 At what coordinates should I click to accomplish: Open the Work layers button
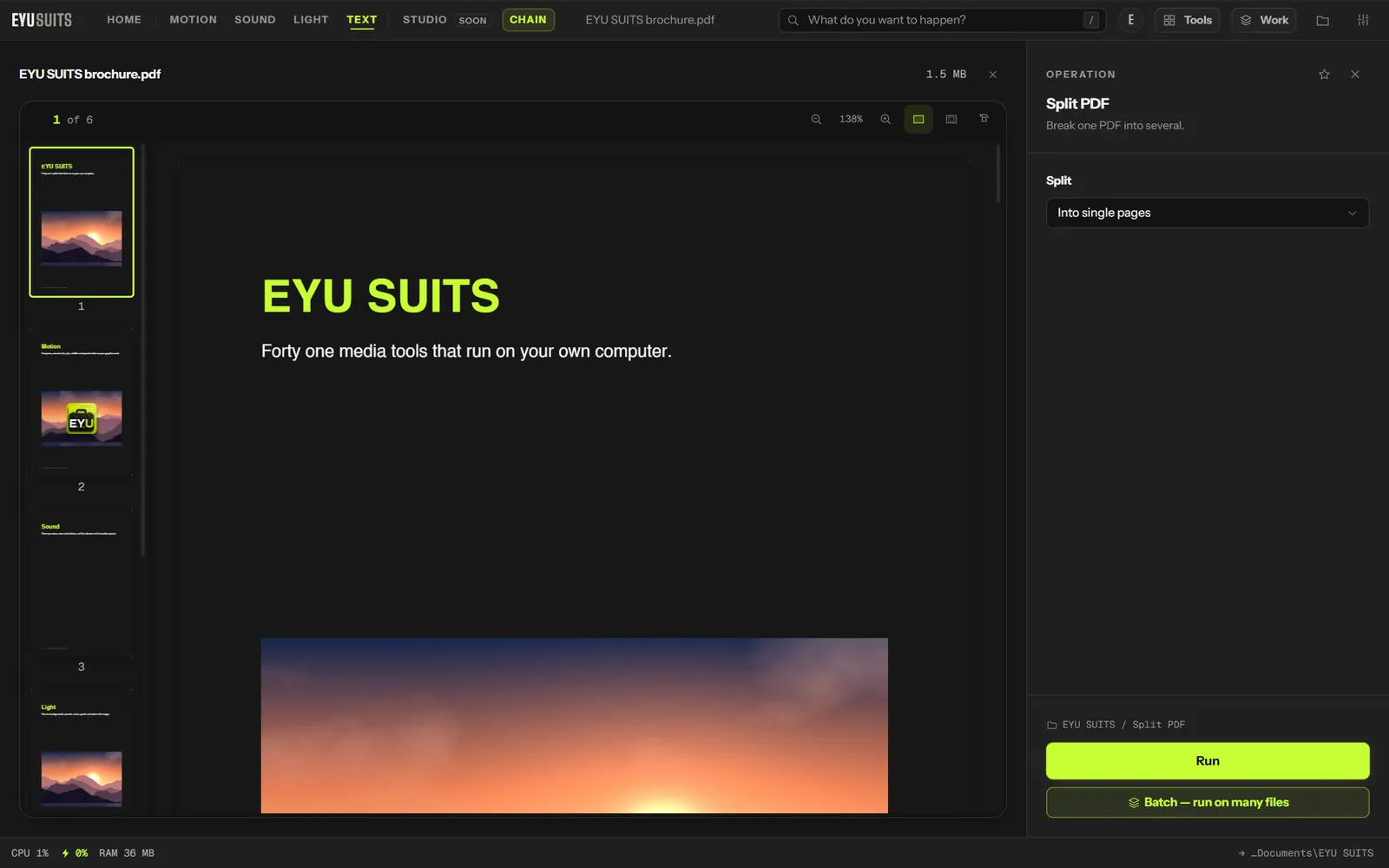pos(1264,20)
